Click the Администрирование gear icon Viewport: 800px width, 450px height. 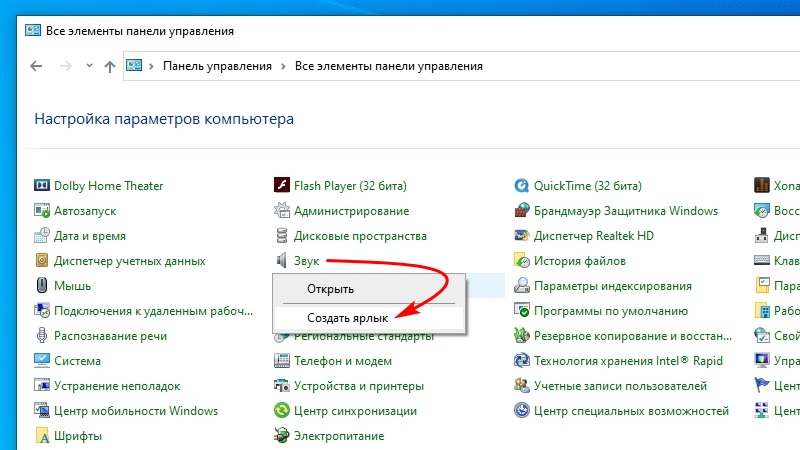(x=282, y=210)
